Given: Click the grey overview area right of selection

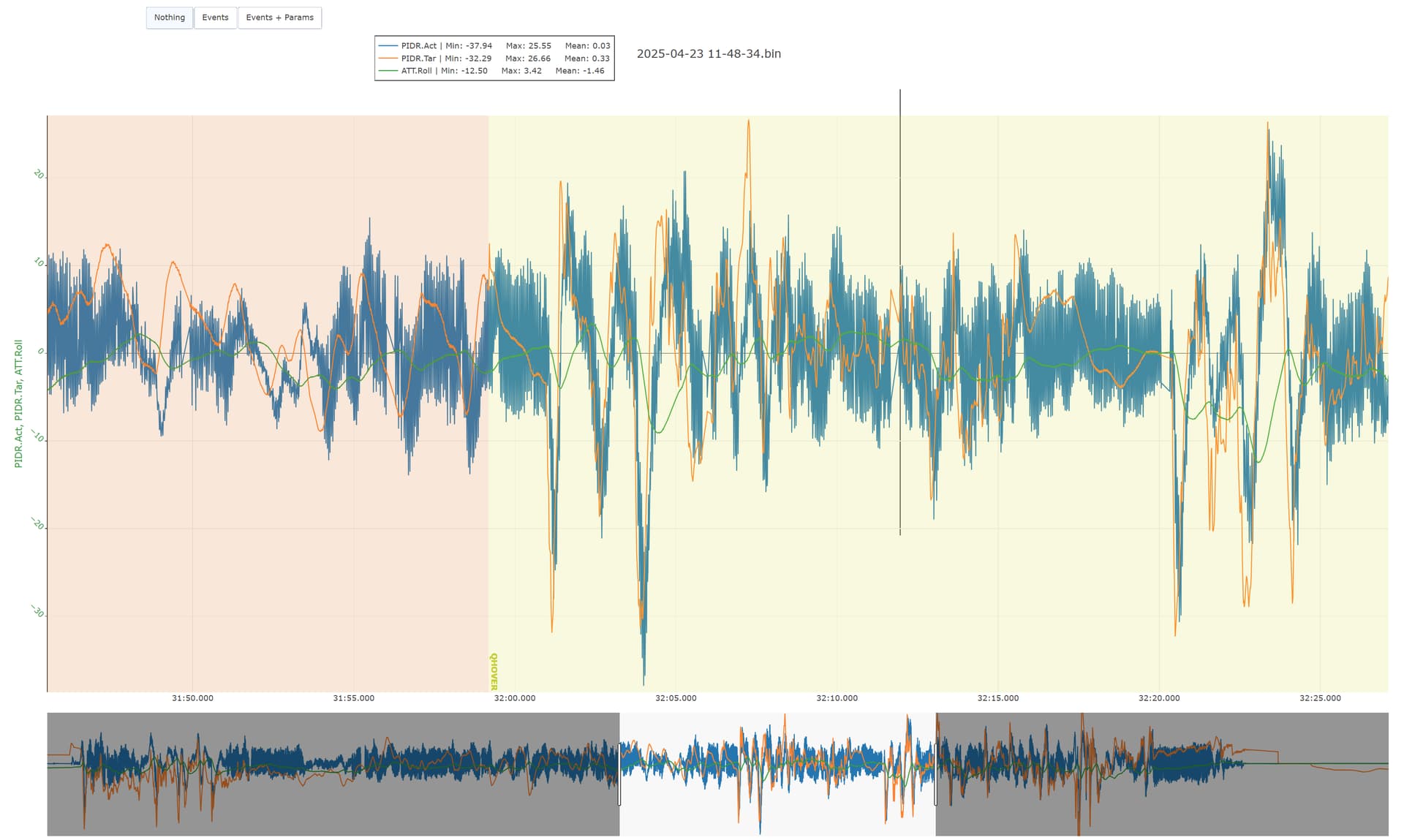Looking at the screenshot, I should (x=1162, y=774).
